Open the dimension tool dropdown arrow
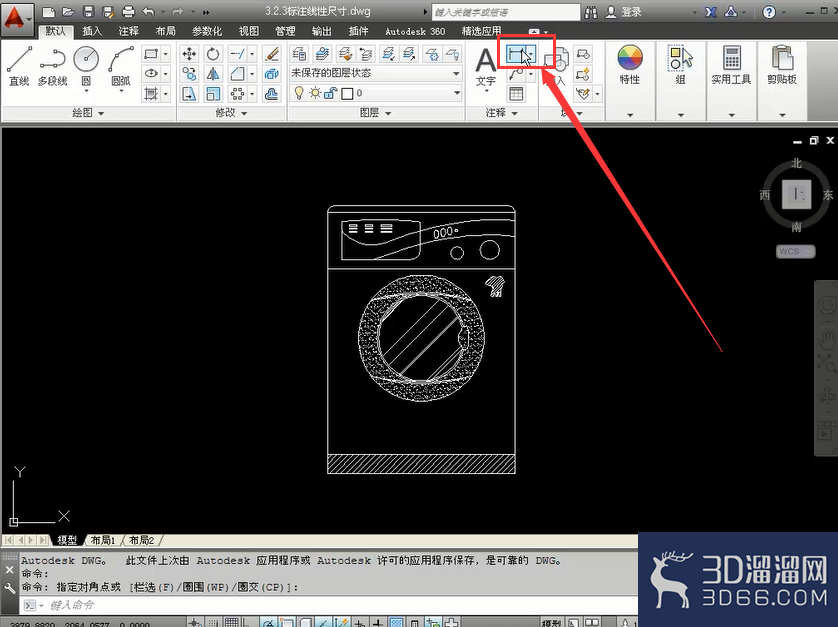The width and height of the screenshot is (838, 627). pyautogui.click(x=531, y=54)
